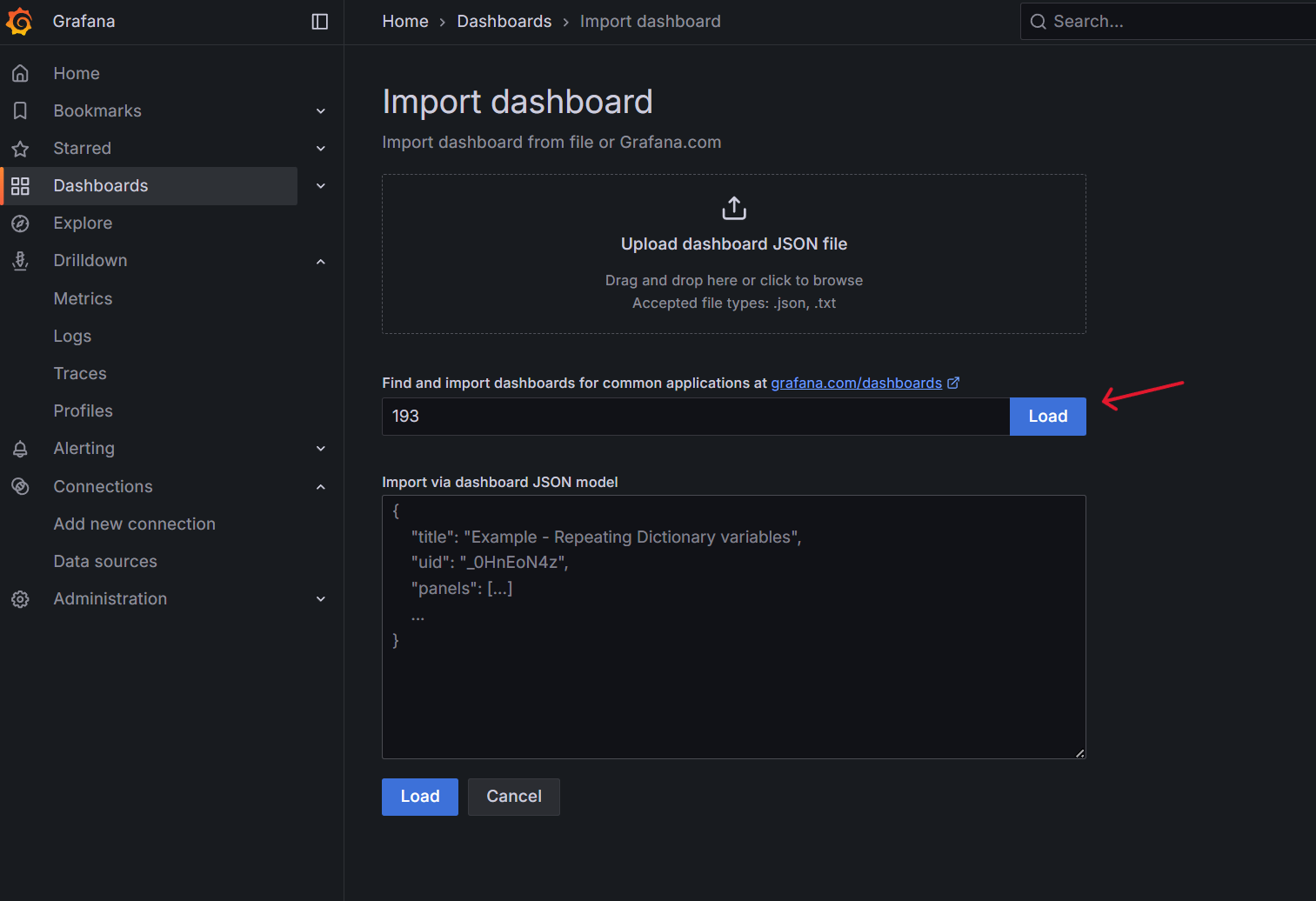
Task: Go to Dashboards breadcrumb
Action: click(504, 22)
